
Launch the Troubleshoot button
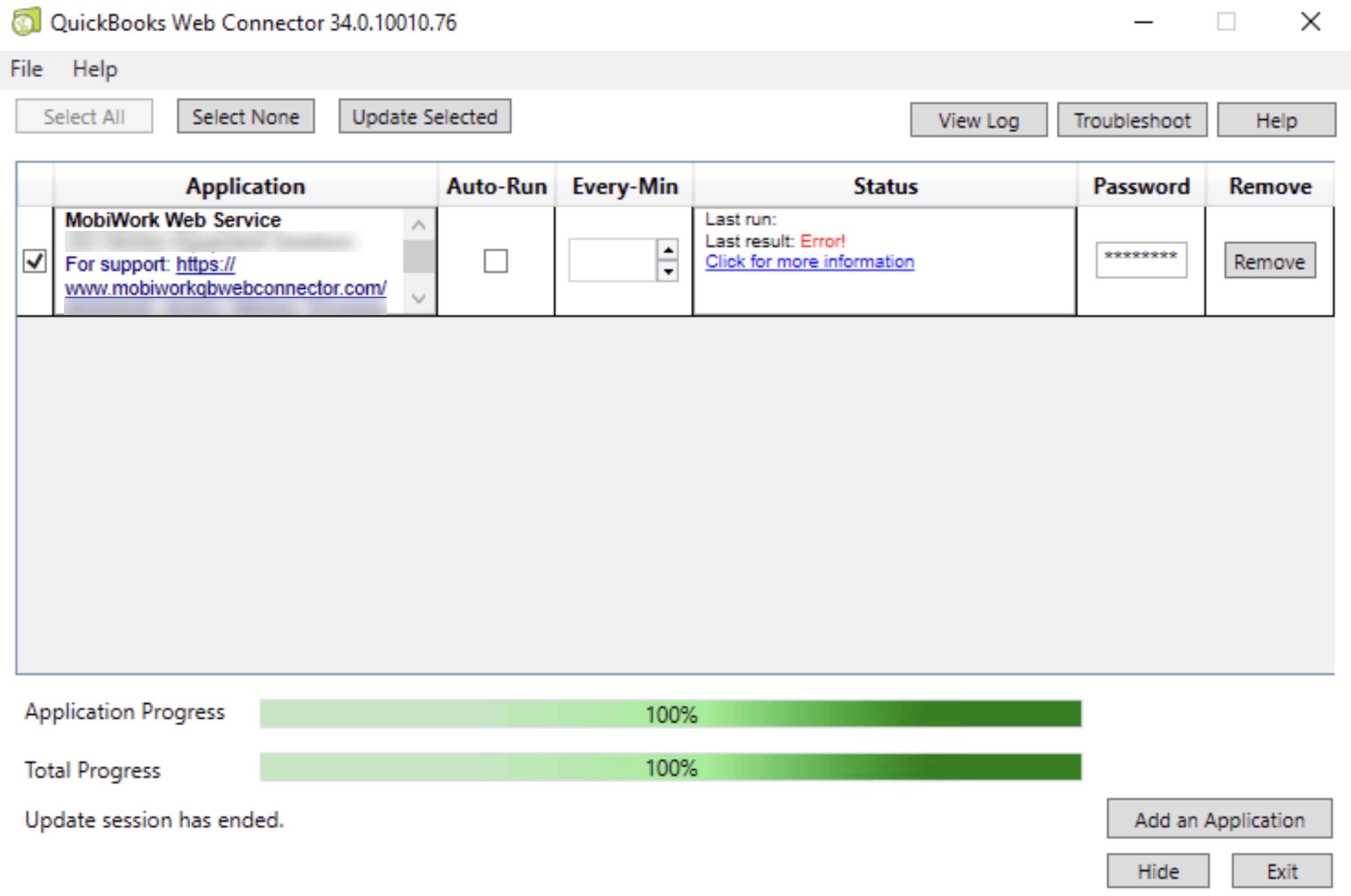[1132, 120]
